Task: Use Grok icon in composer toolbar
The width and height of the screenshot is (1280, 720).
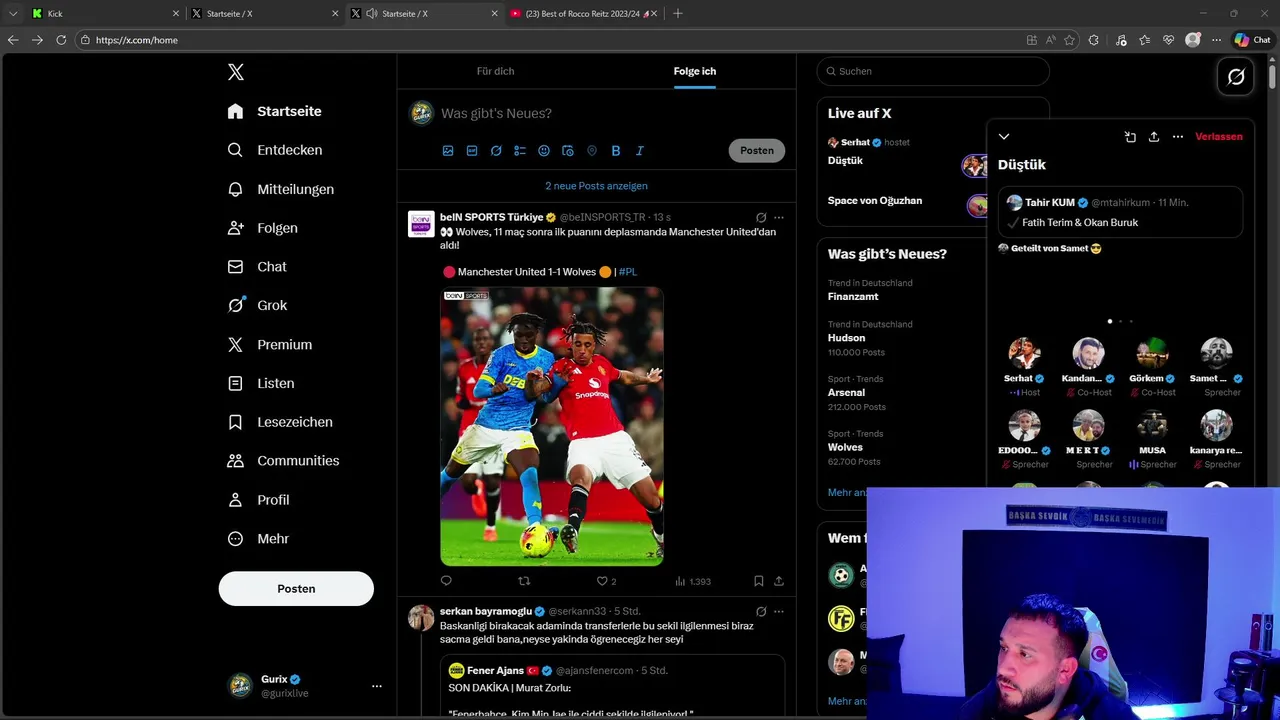Action: coord(496,151)
